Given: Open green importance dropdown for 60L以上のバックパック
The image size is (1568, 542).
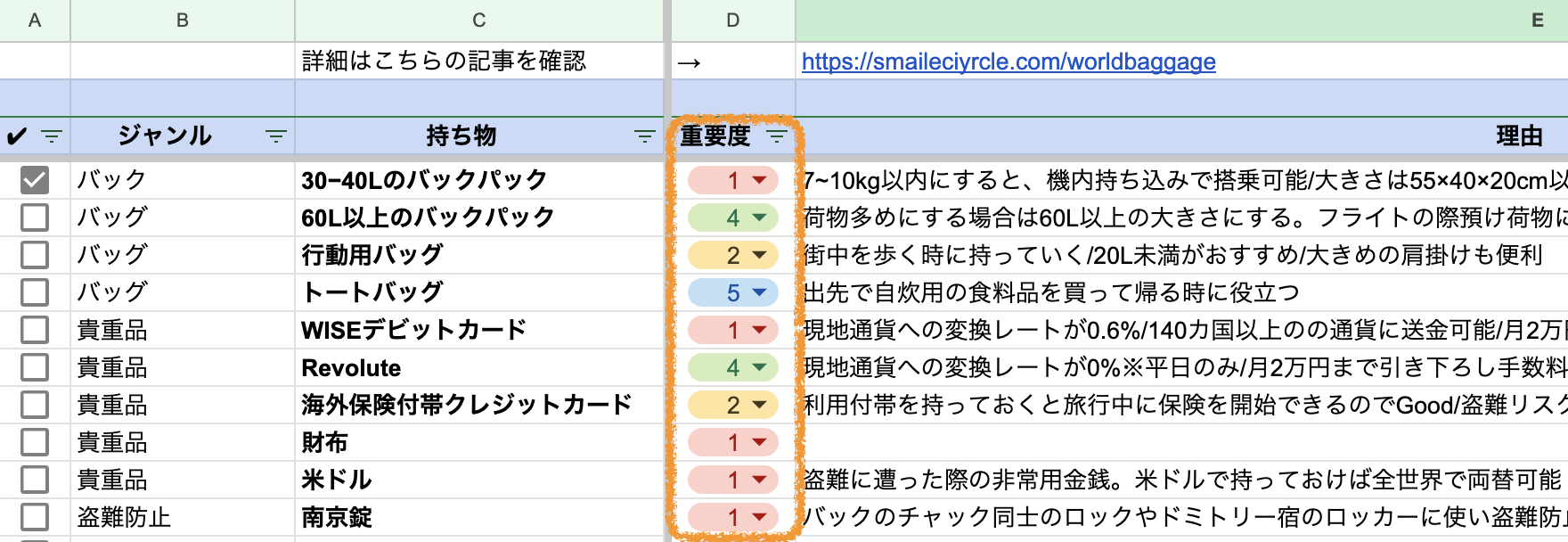Looking at the screenshot, I should (x=758, y=218).
